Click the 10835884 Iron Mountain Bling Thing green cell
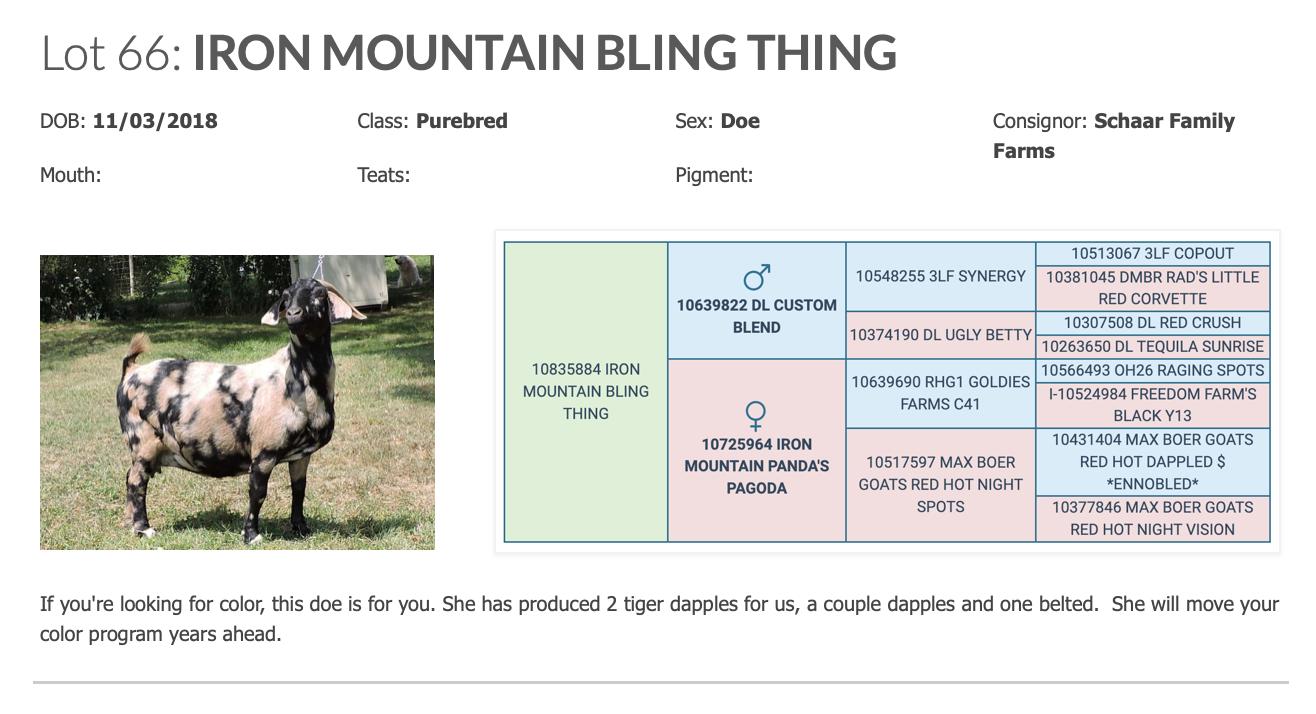 tap(586, 392)
